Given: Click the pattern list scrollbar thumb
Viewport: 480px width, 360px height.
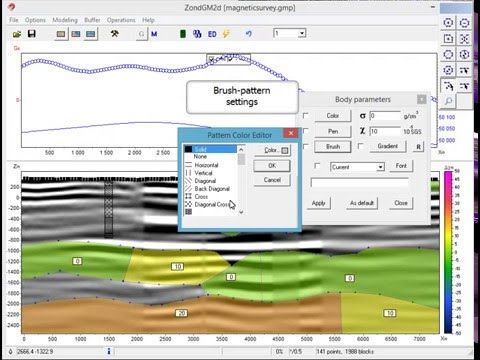Looking at the screenshot, I should click(241, 159).
